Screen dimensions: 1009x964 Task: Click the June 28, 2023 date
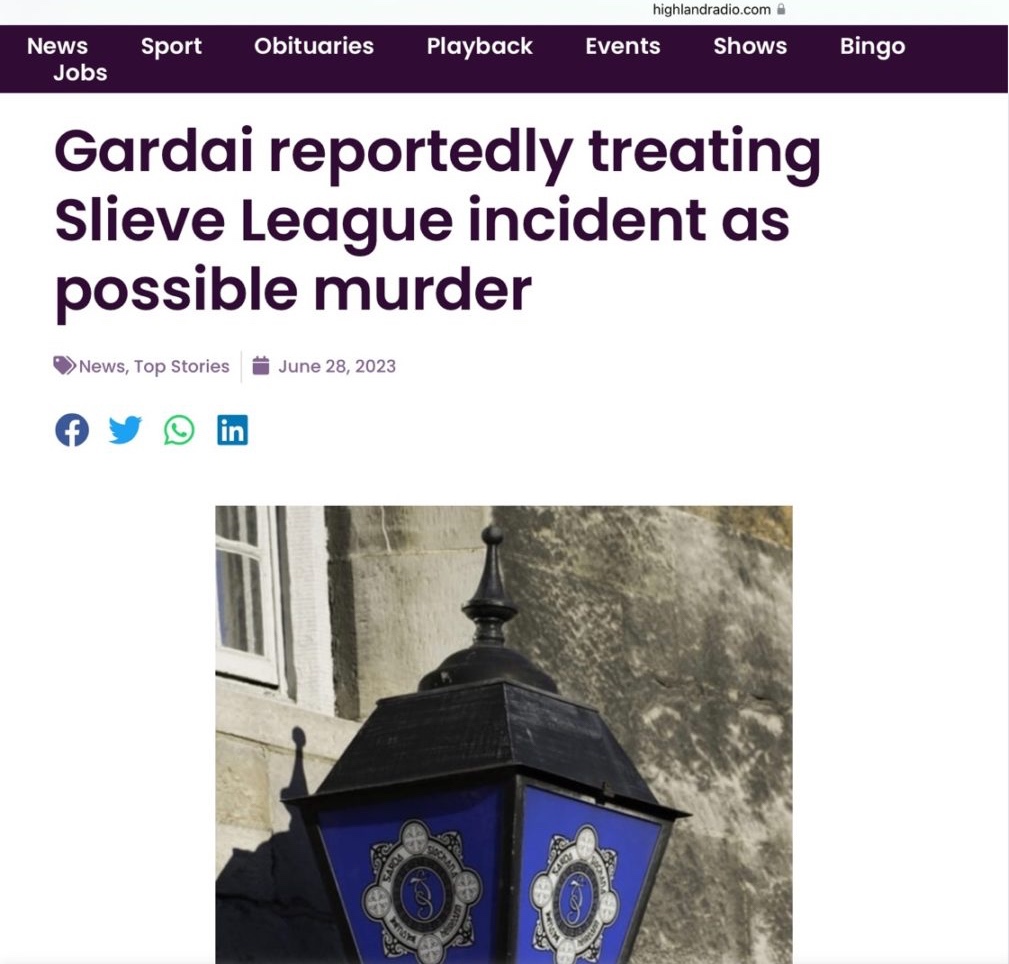point(337,366)
